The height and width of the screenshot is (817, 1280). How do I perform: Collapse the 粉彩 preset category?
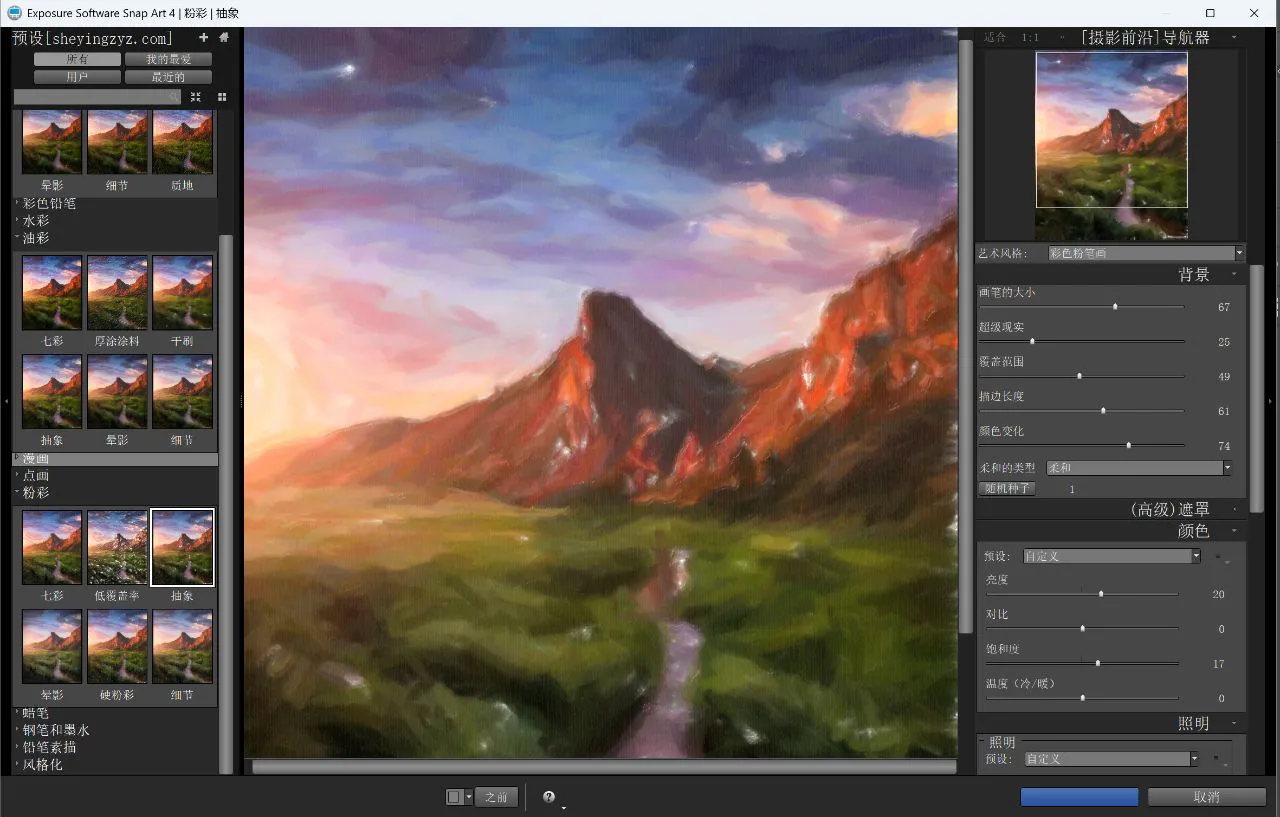[36, 493]
